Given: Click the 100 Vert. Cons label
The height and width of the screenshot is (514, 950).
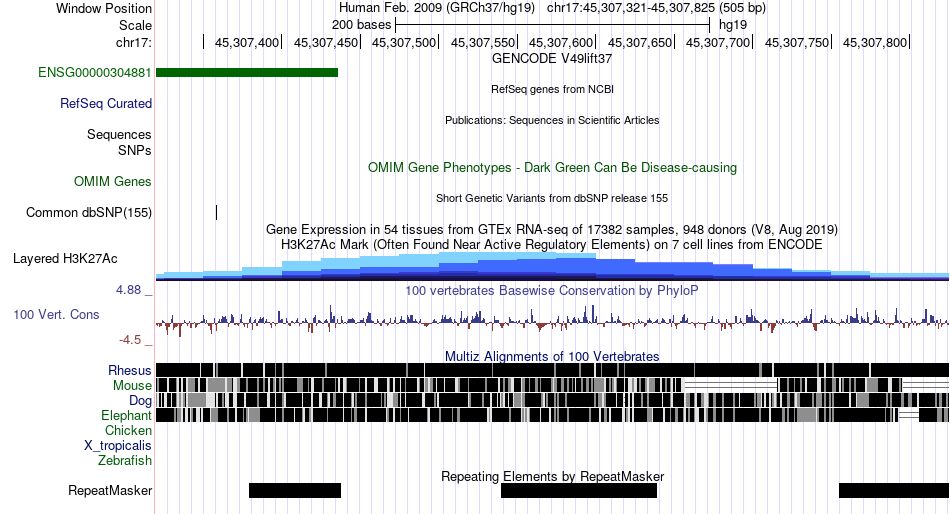Looking at the screenshot, I should pos(56,315).
